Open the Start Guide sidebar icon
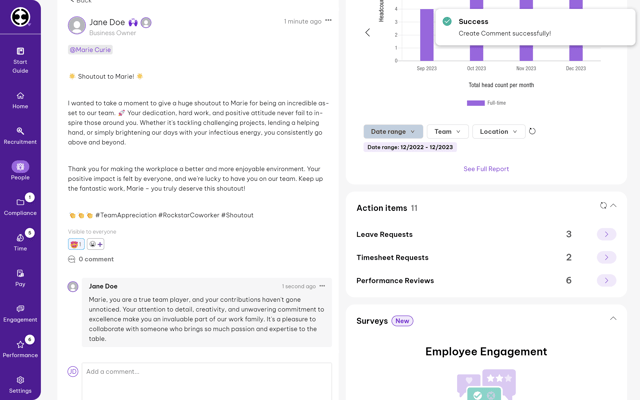Image resolution: width=640 pixels, height=400 pixels. tap(20, 51)
